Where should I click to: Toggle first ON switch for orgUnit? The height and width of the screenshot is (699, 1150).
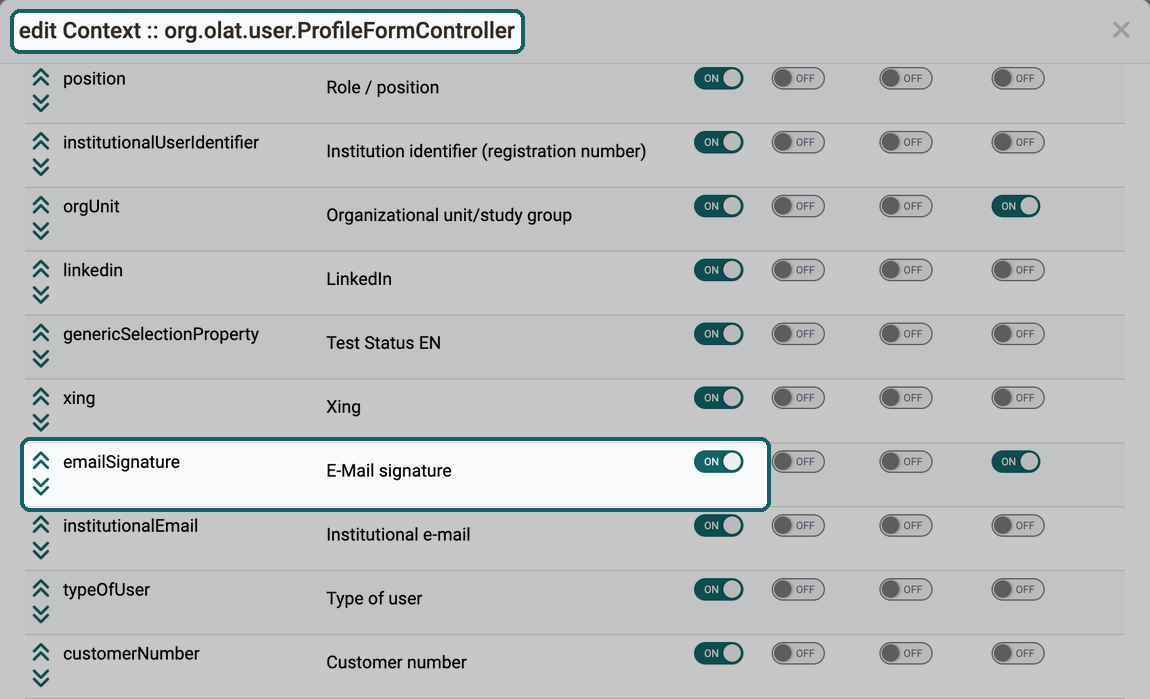pyautogui.click(x=719, y=206)
